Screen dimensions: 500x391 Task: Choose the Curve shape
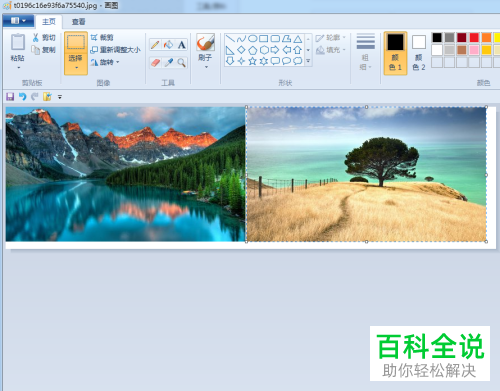point(241,39)
